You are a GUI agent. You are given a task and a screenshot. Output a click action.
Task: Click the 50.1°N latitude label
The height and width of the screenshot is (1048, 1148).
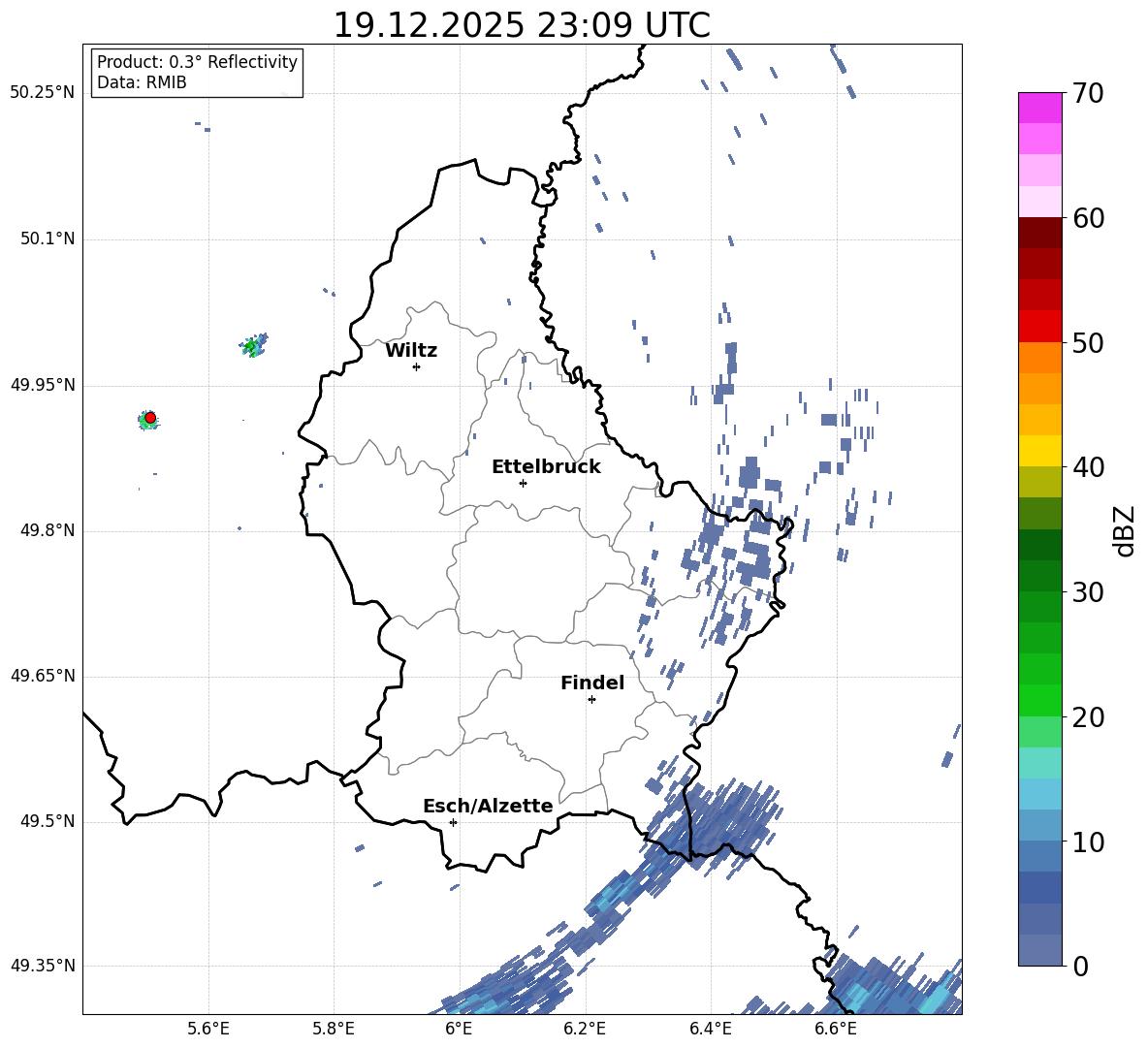pos(48,239)
